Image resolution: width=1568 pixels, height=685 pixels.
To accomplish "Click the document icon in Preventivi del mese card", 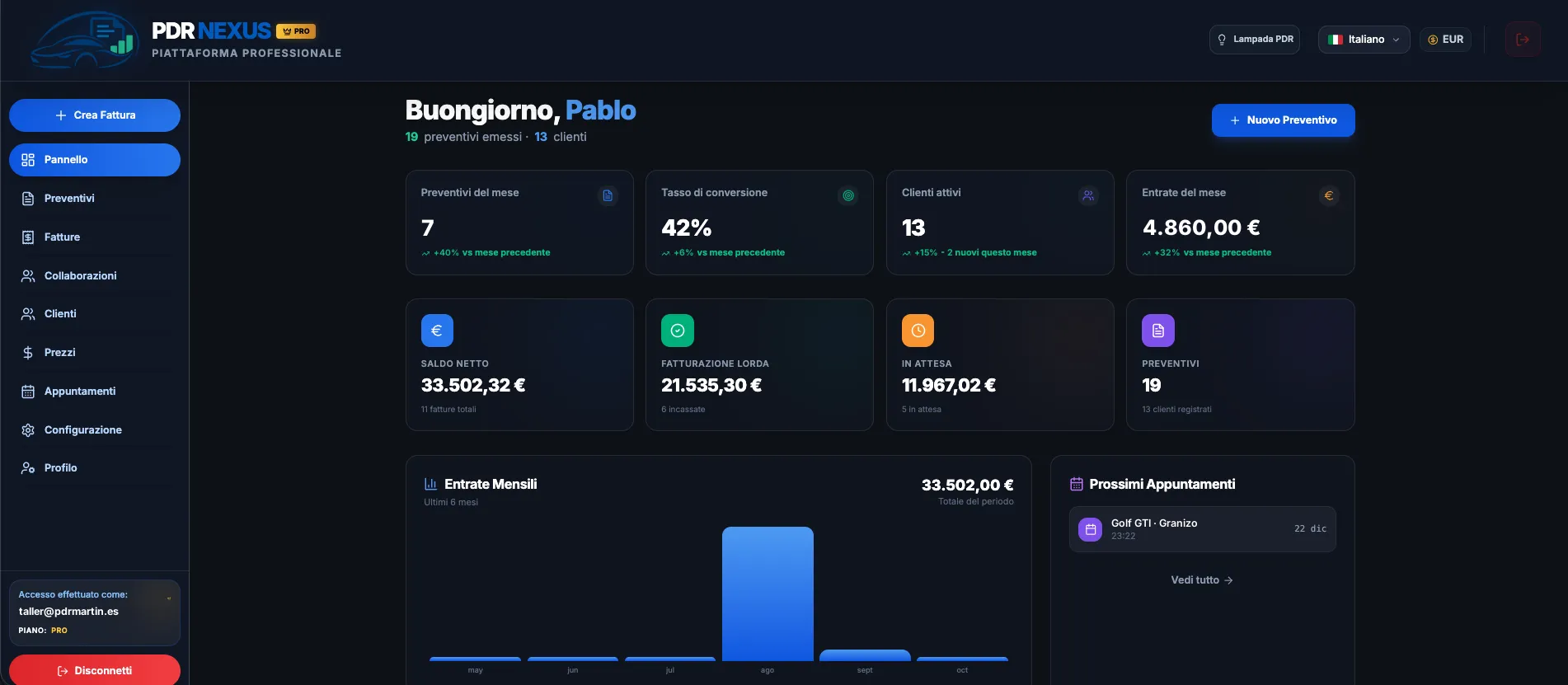I will [608, 195].
